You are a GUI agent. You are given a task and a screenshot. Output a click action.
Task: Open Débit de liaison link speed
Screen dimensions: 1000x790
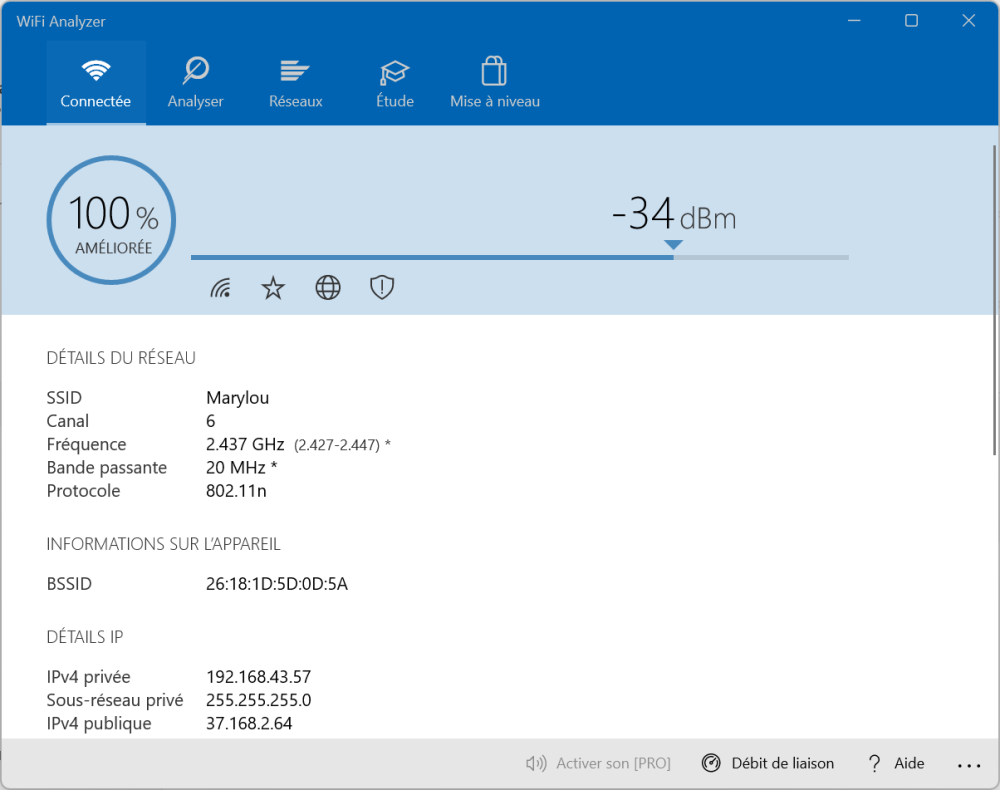(768, 764)
